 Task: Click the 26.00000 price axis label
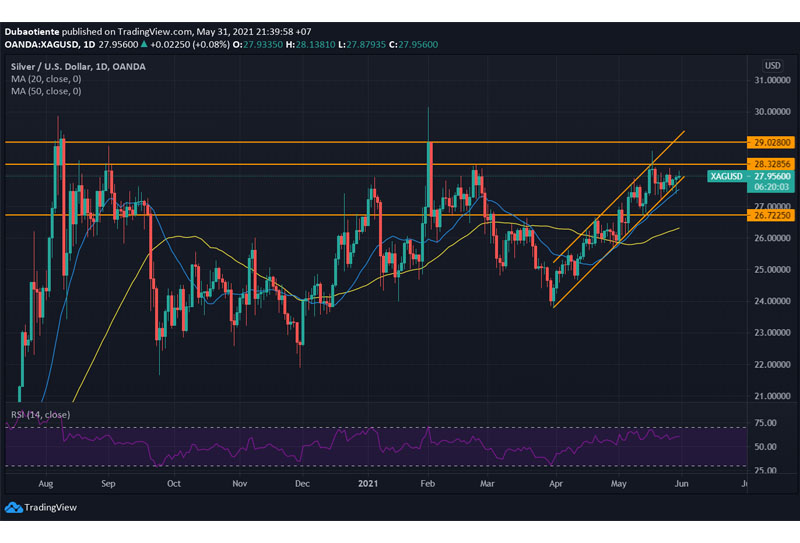tap(772, 238)
